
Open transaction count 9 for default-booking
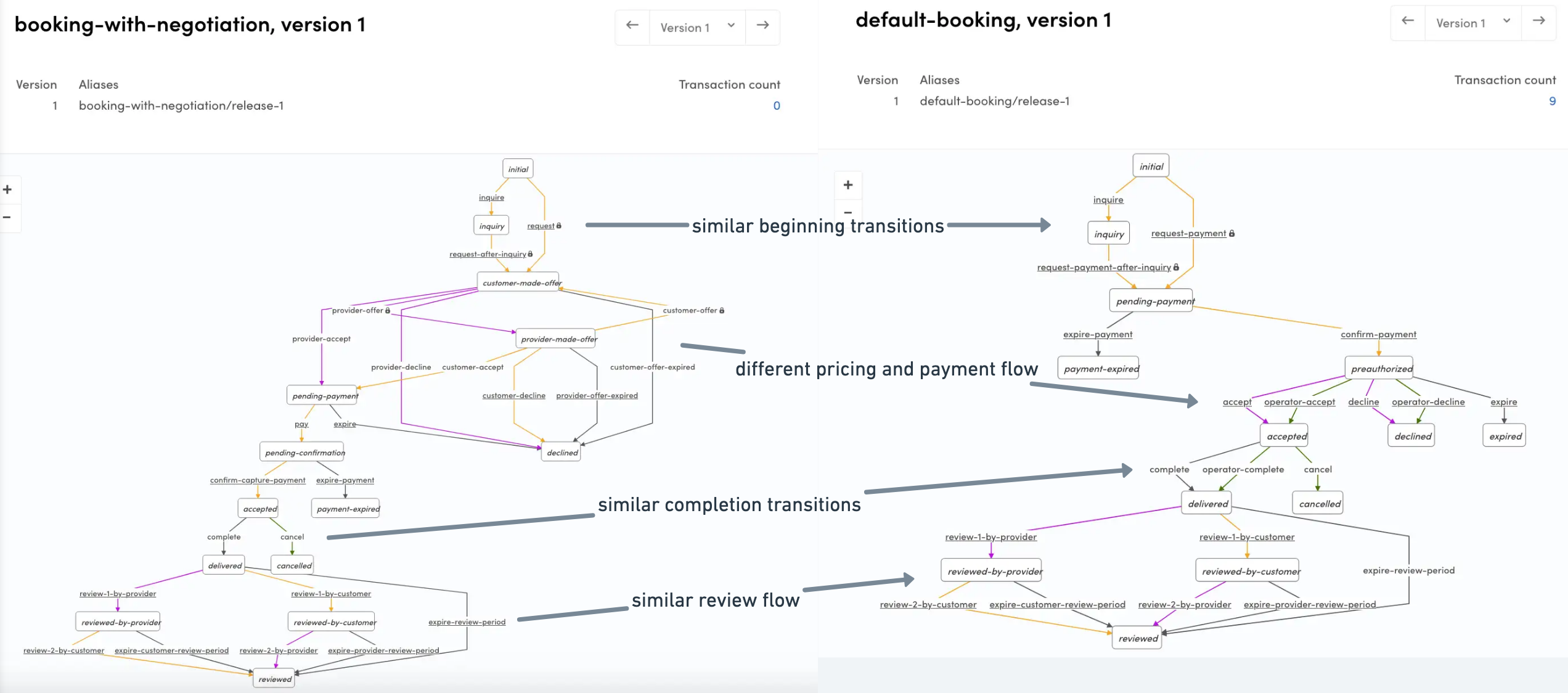pos(1551,102)
